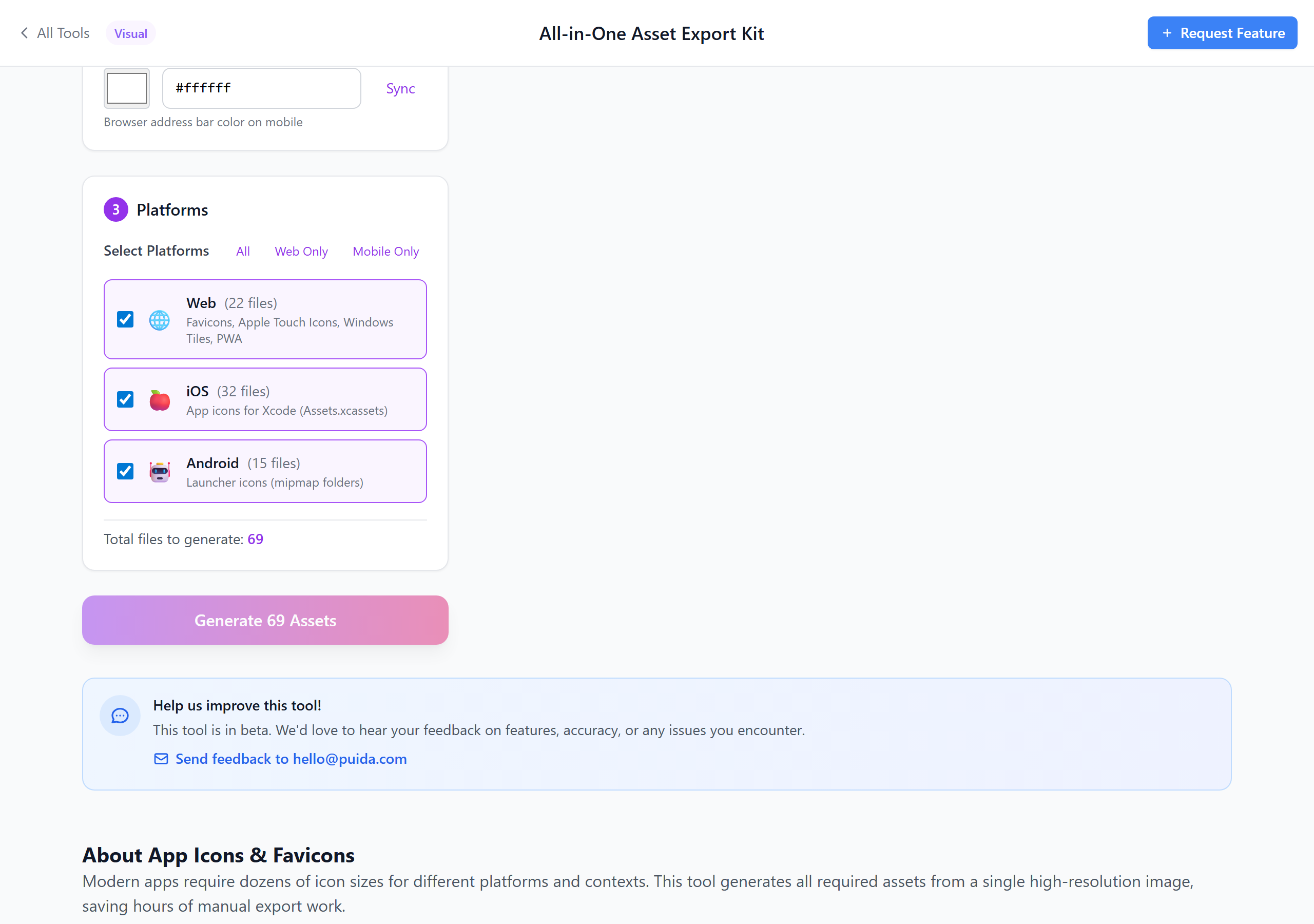Viewport: 1314px width, 924px height.
Task: Click the robot icon next to Android
Action: coord(159,471)
